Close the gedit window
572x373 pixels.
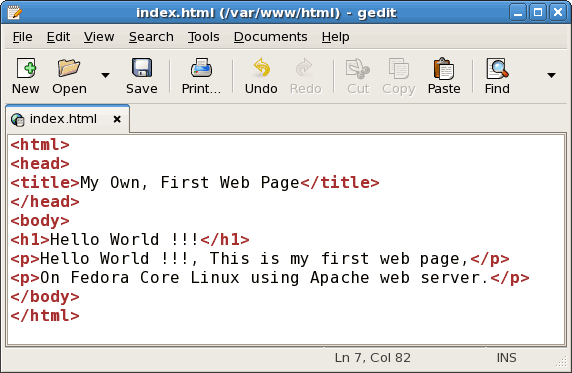click(x=558, y=13)
